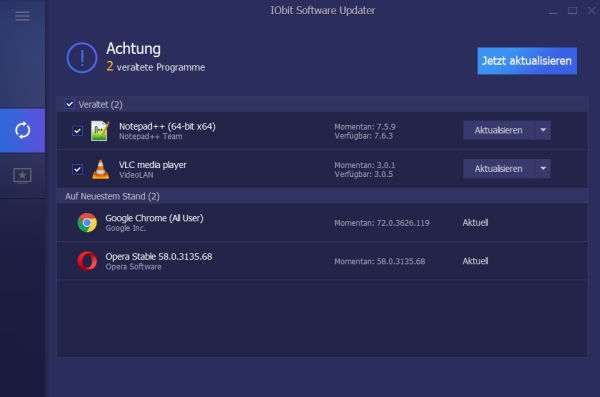
Task: Toggle the Veraltet (2) select-all checkbox
Action: click(70, 104)
